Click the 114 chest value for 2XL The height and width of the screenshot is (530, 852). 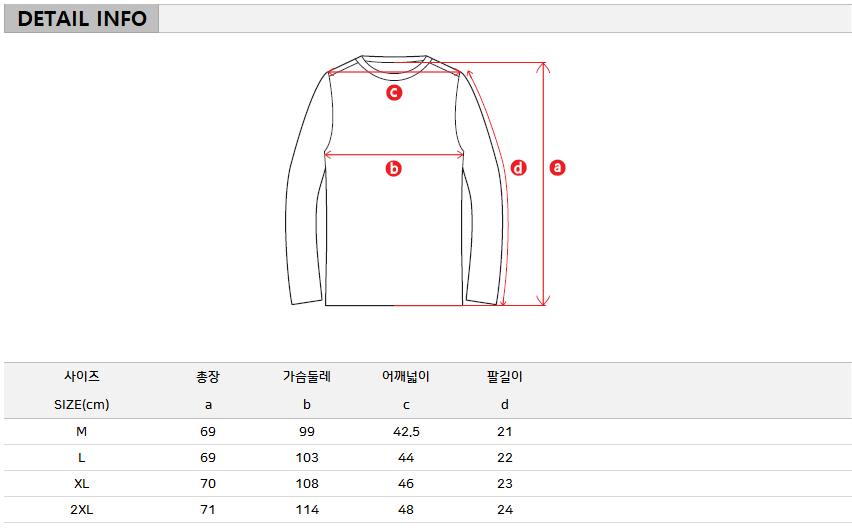pyautogui.click(x=307, y=510)
